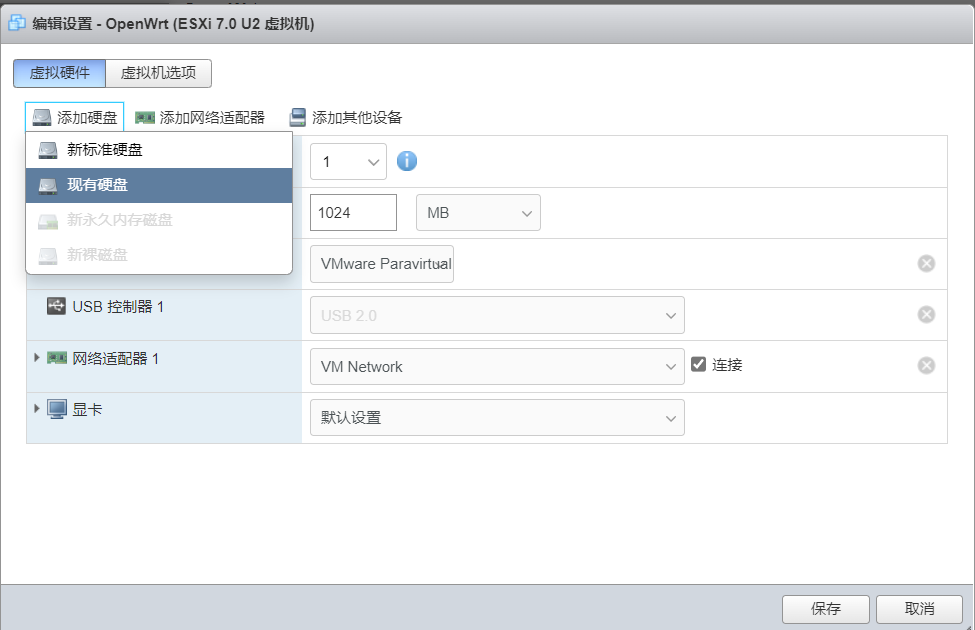Switch to the 虚拟硬件 tab
The height and width of the screenshot is (630, 975).
click(x=60, y=73)
